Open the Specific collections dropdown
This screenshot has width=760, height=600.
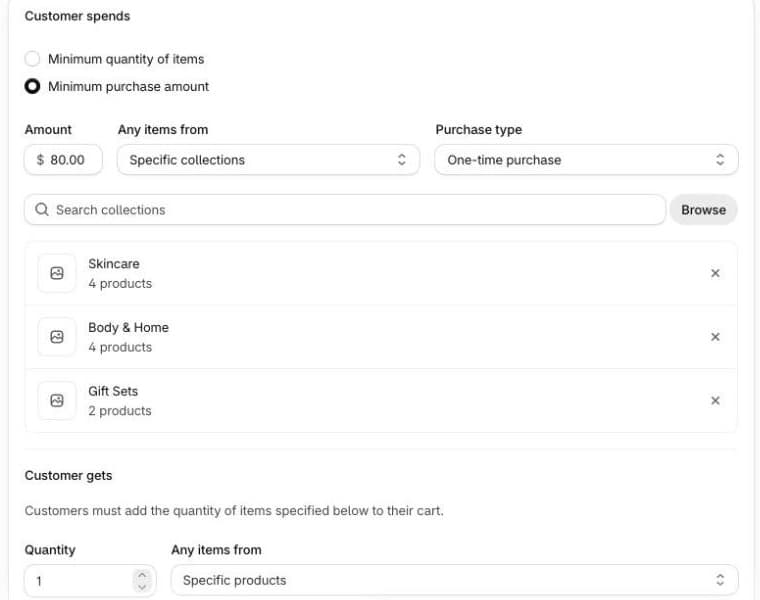(268, 159)
